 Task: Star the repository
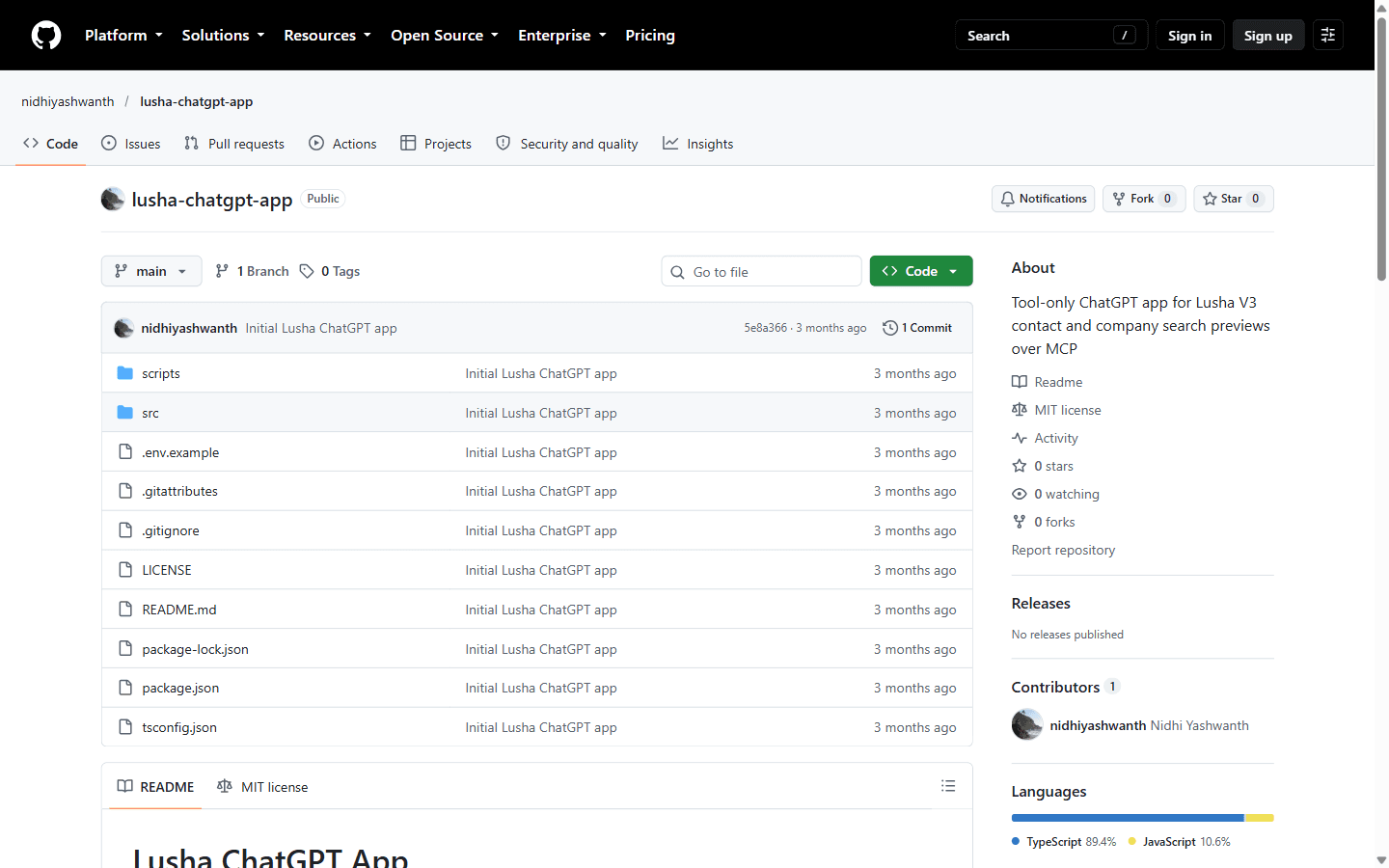pos(1234,199)
